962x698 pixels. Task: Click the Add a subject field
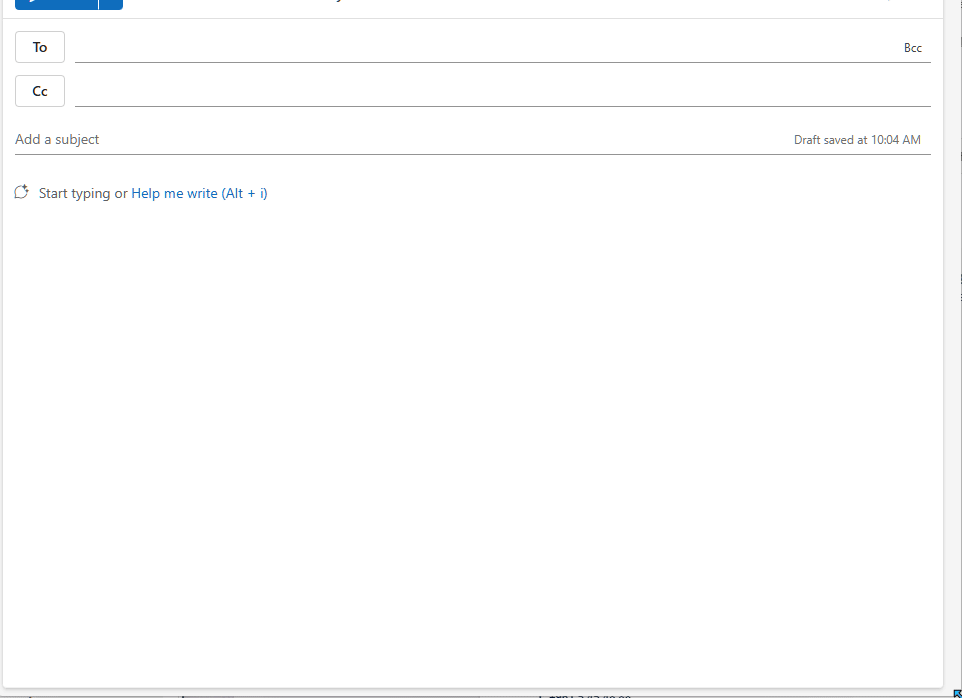(x=399, y=140)
